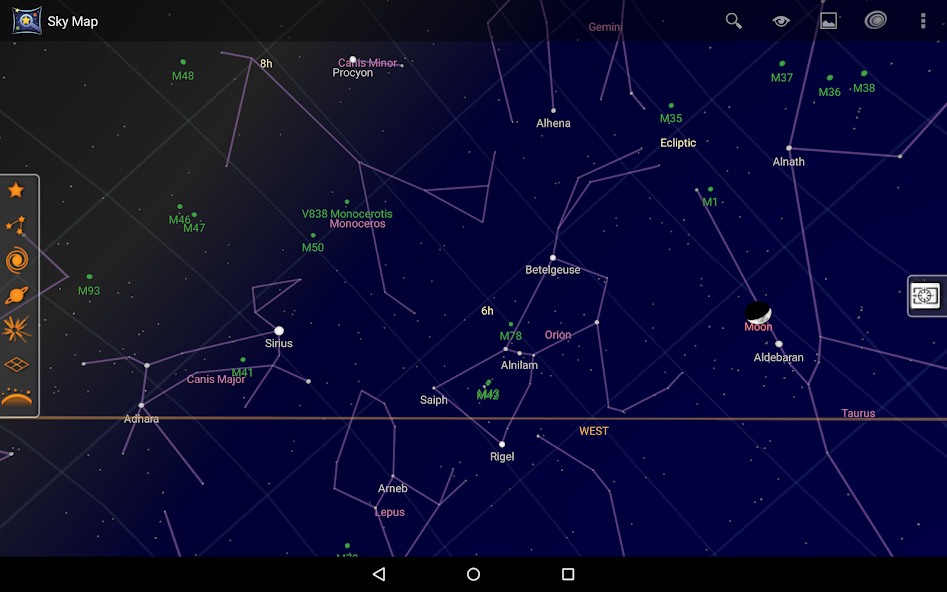Viewport: 947px width, 592px height.
Task: Toggle the stars layer star icon
Action: click(17, 189)
